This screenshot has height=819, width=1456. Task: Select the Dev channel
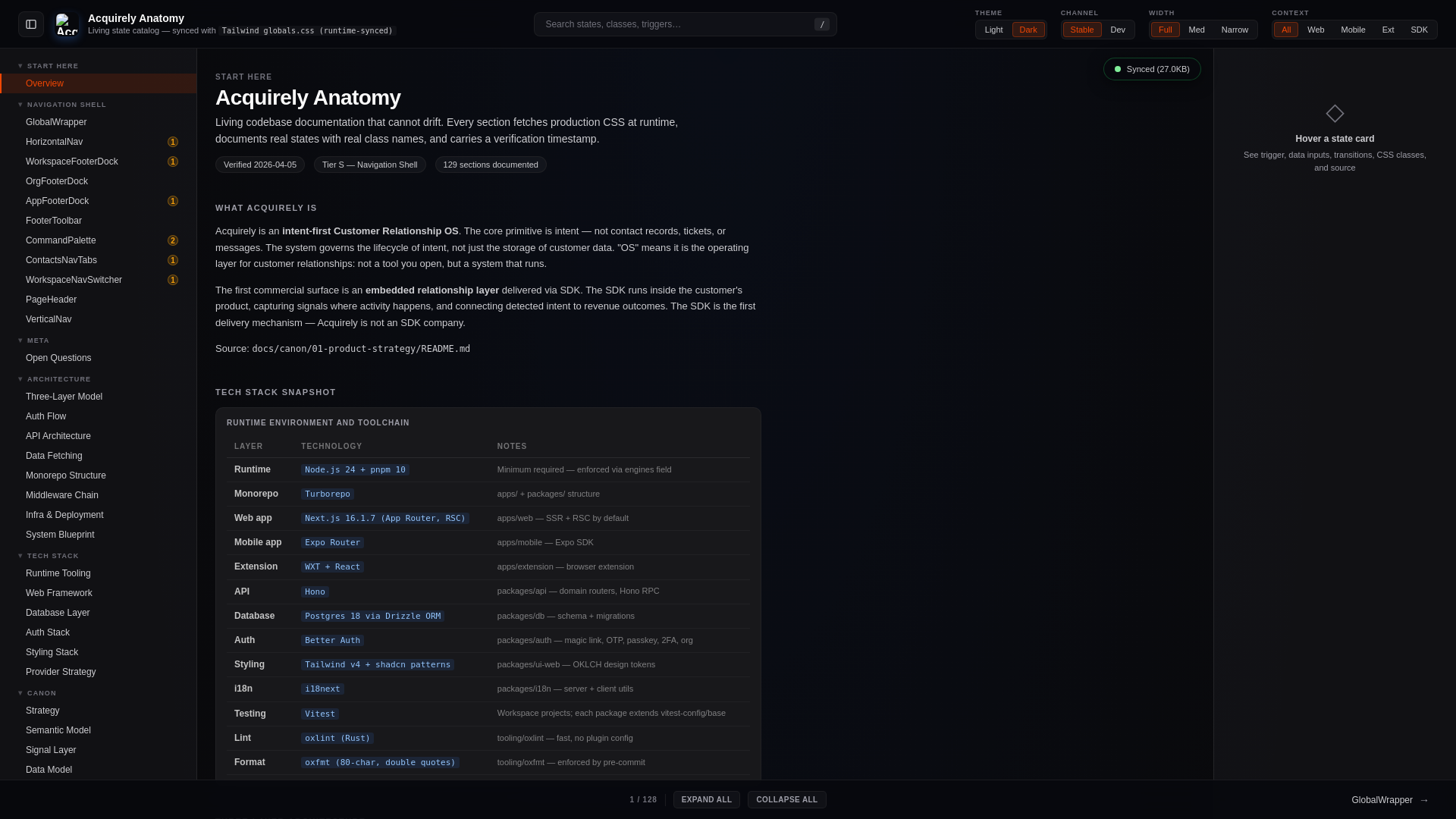click(1118, 30)
